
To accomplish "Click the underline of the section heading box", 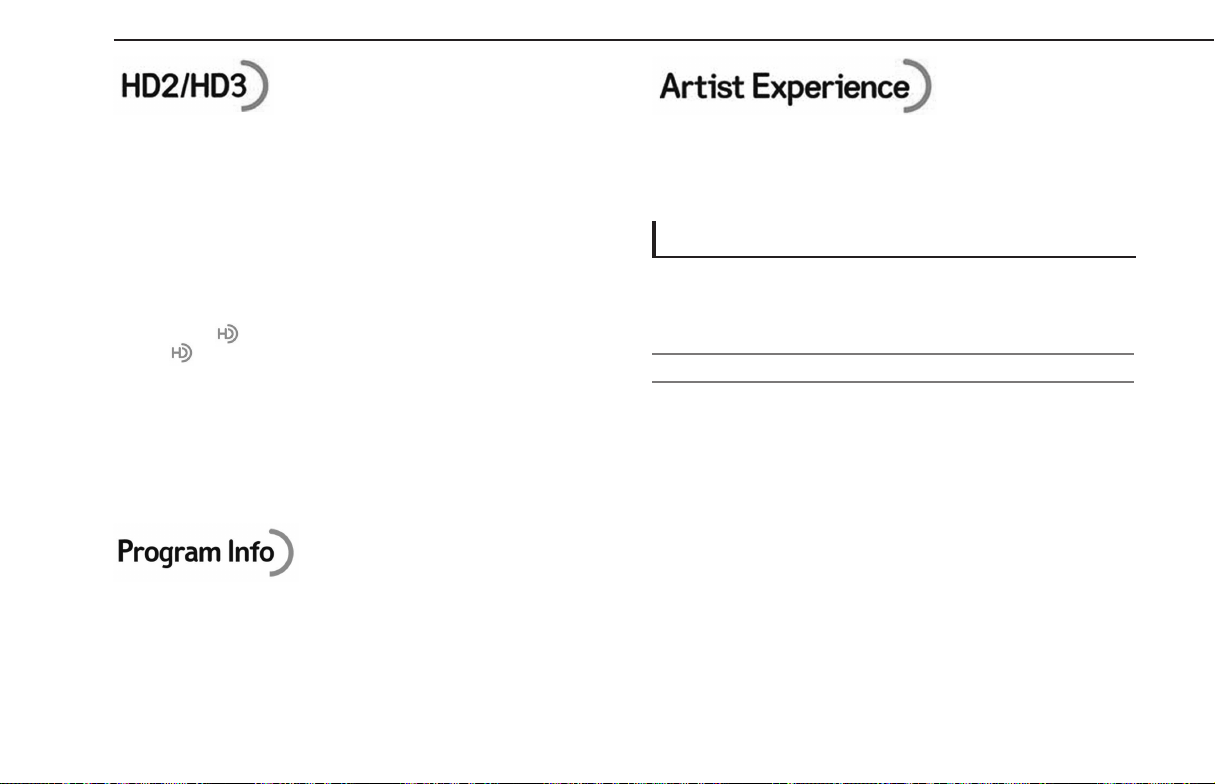I will (x=894, y=257).
